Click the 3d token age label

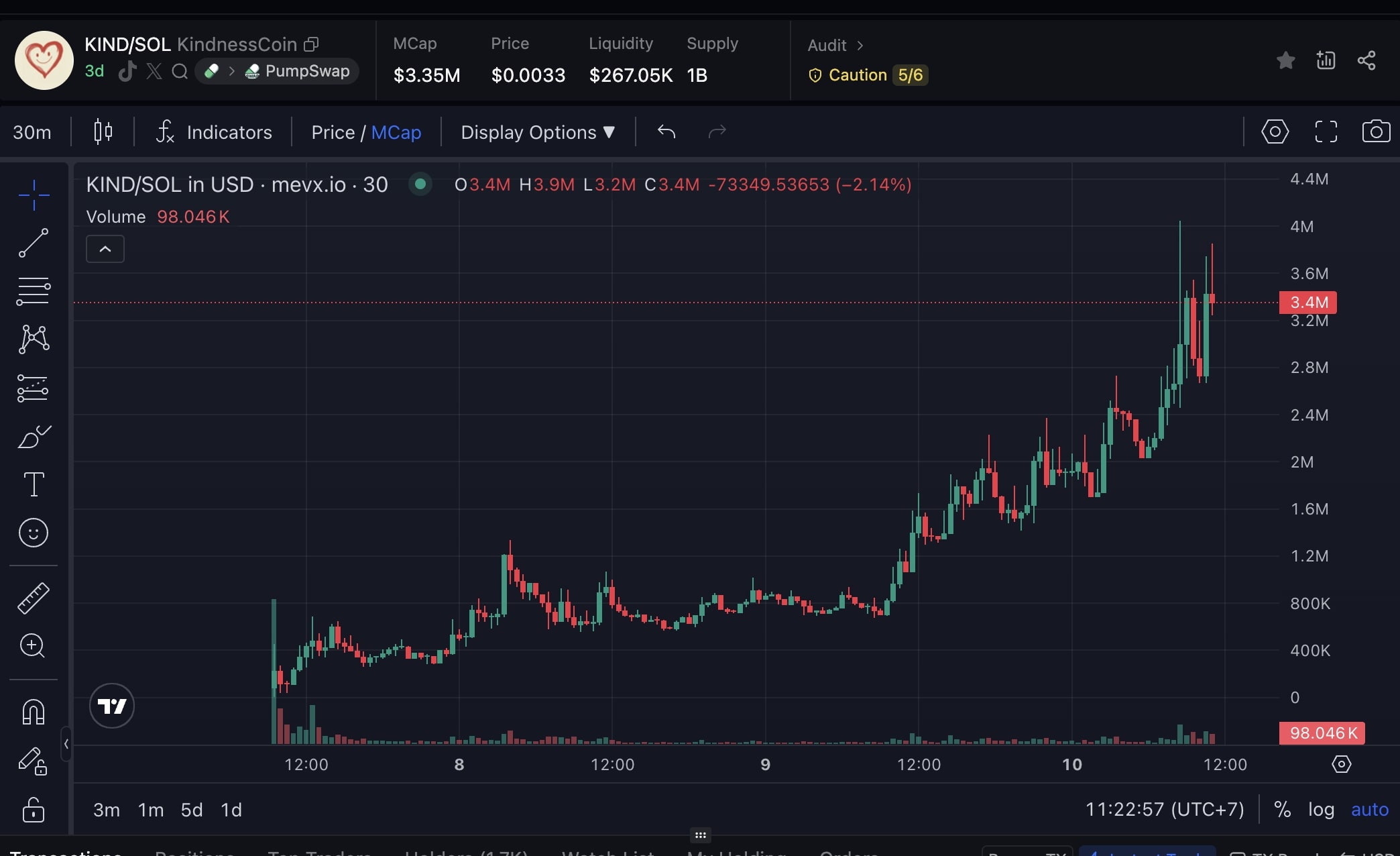click(94, 71)
